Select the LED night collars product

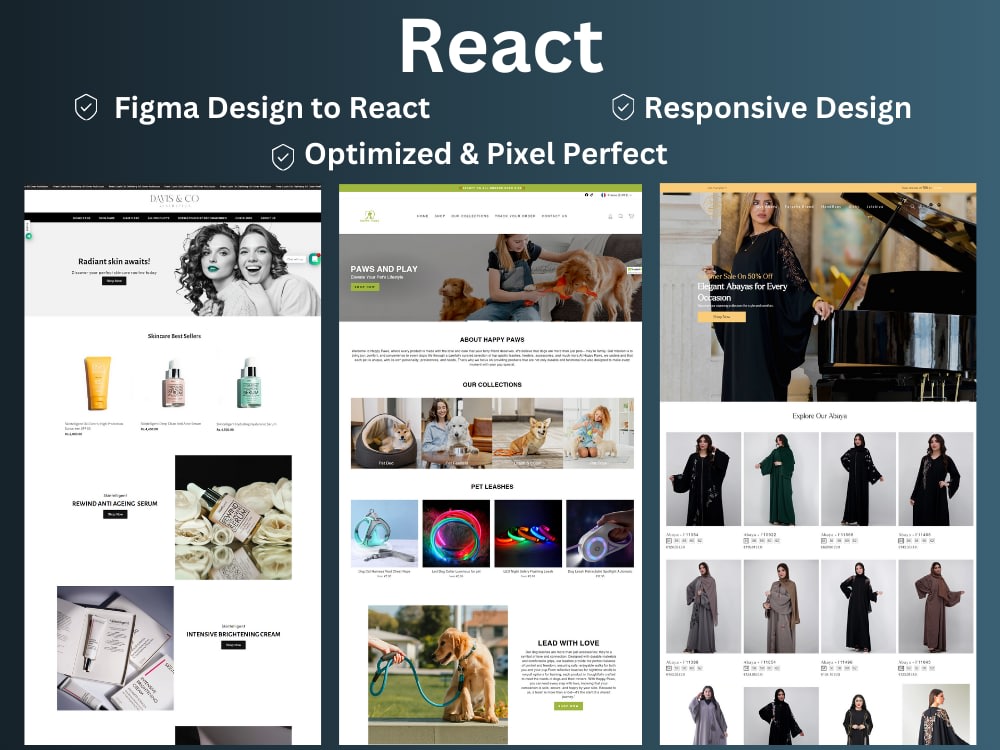click(x=528, y=533)
